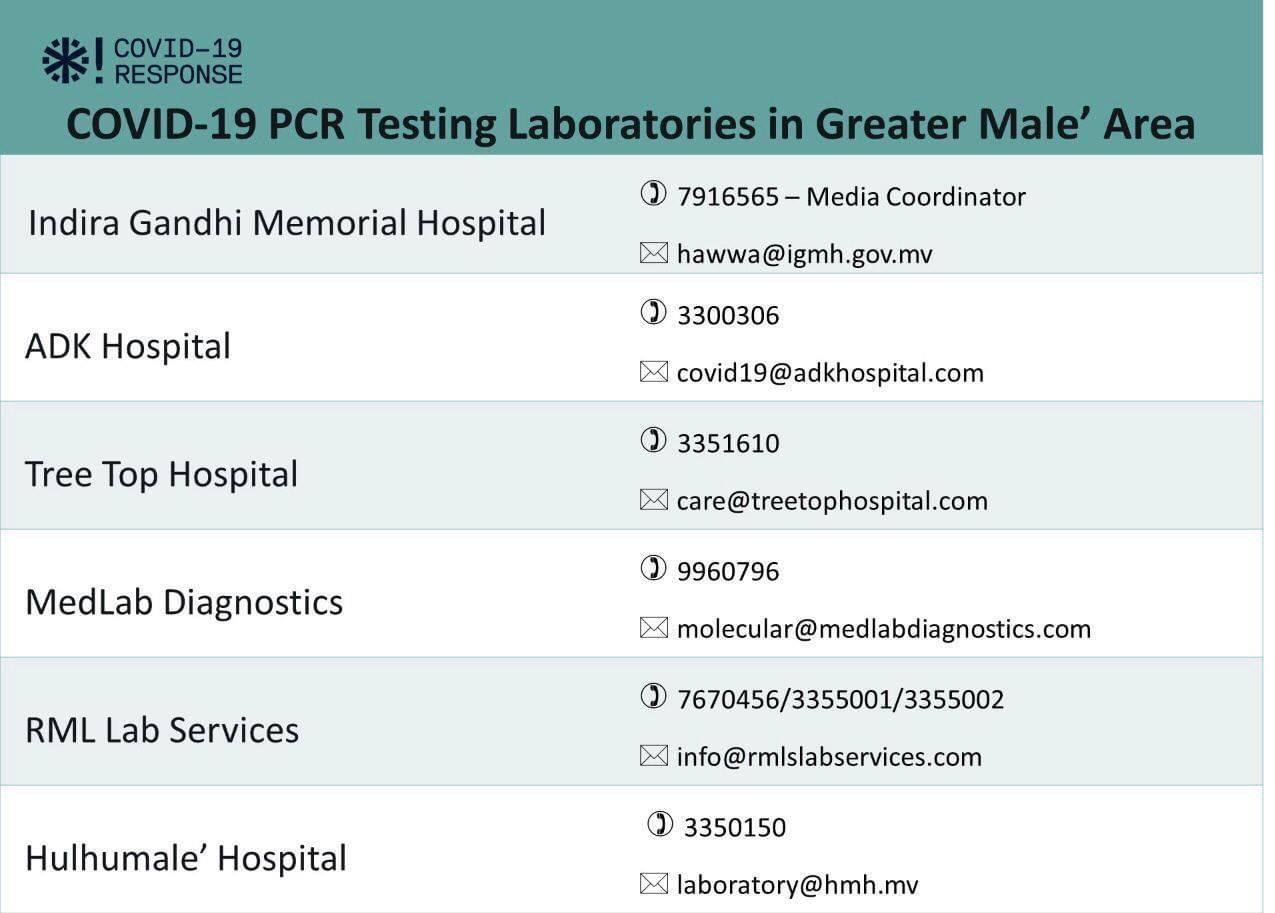
Task: Click phone icon beside Tree Top number 3351610
Action: pyautogui.click(x=653, y=441)
